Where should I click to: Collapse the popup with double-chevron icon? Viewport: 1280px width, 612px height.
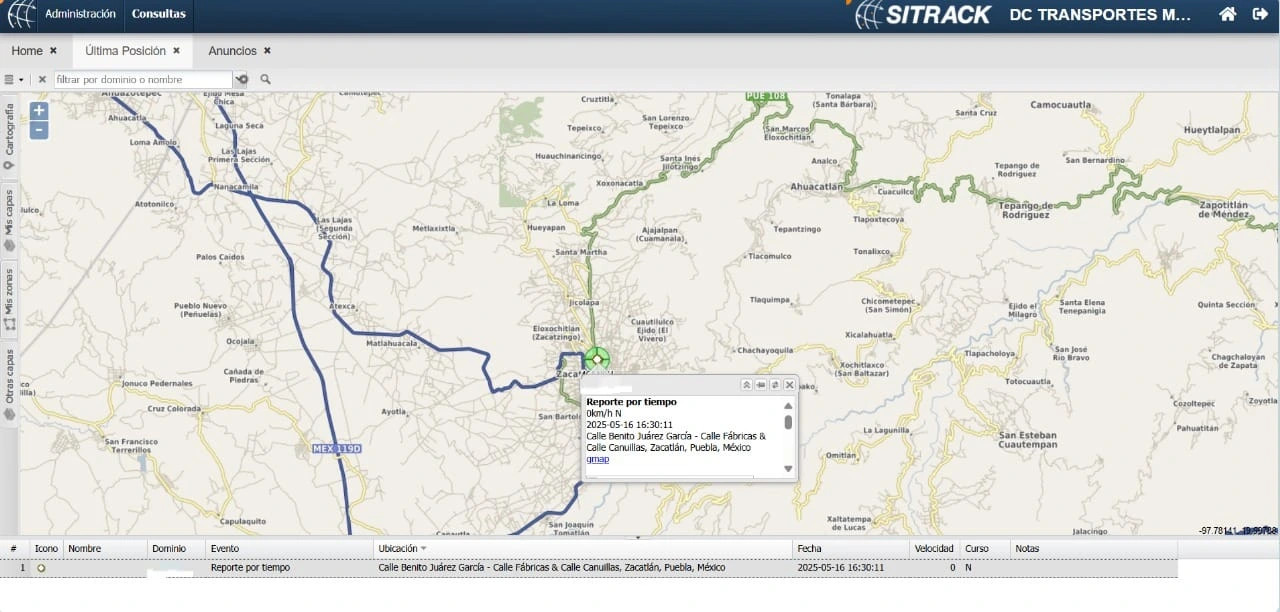pos(746,385)
